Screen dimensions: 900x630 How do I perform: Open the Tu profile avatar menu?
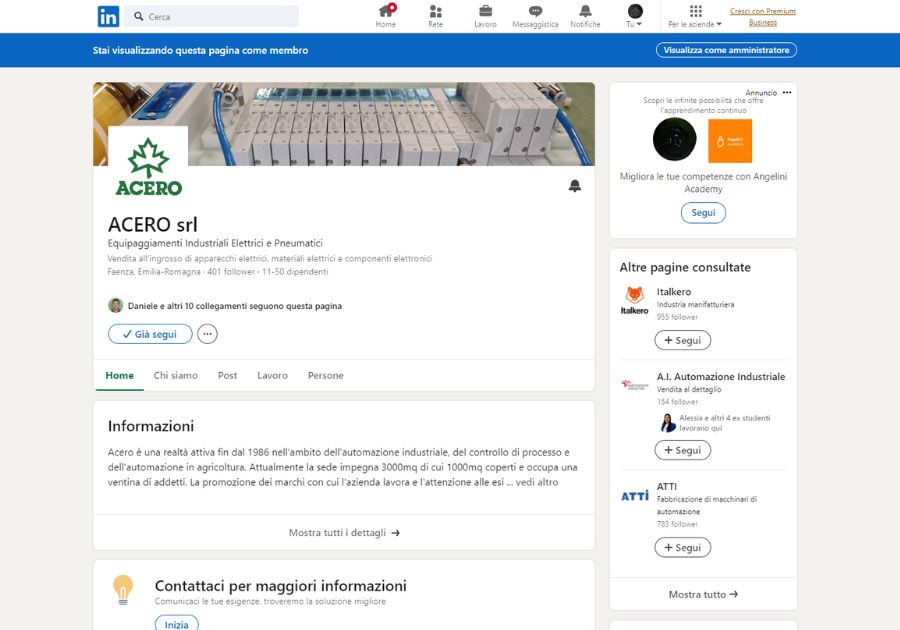coord(635,11)
